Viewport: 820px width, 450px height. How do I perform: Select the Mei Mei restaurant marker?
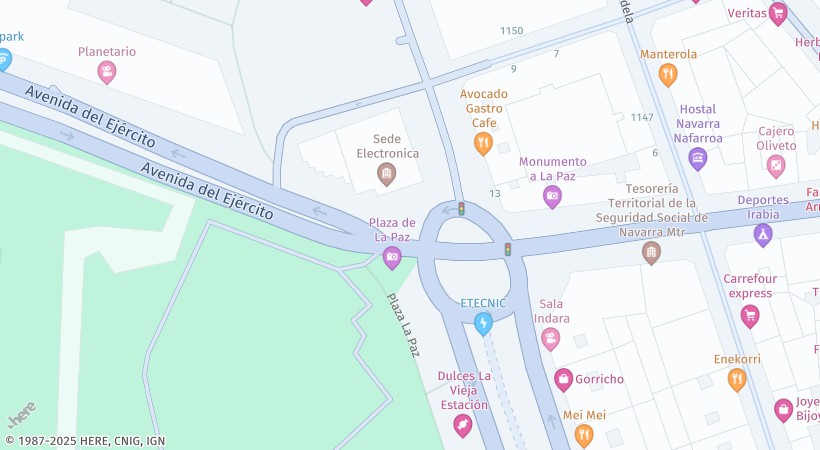[x=584, y=435]
